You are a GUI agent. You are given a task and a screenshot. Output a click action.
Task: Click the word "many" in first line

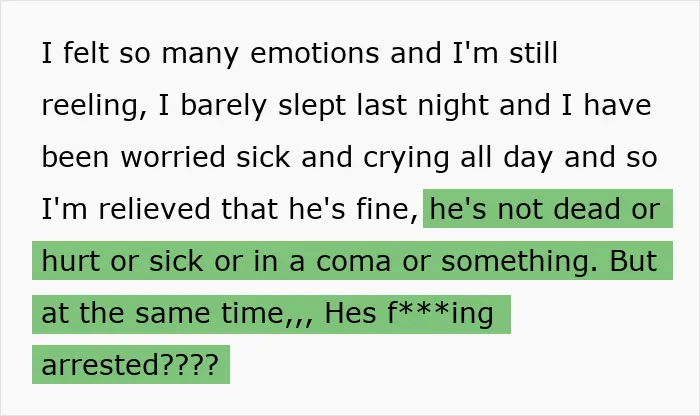(200, 54)
